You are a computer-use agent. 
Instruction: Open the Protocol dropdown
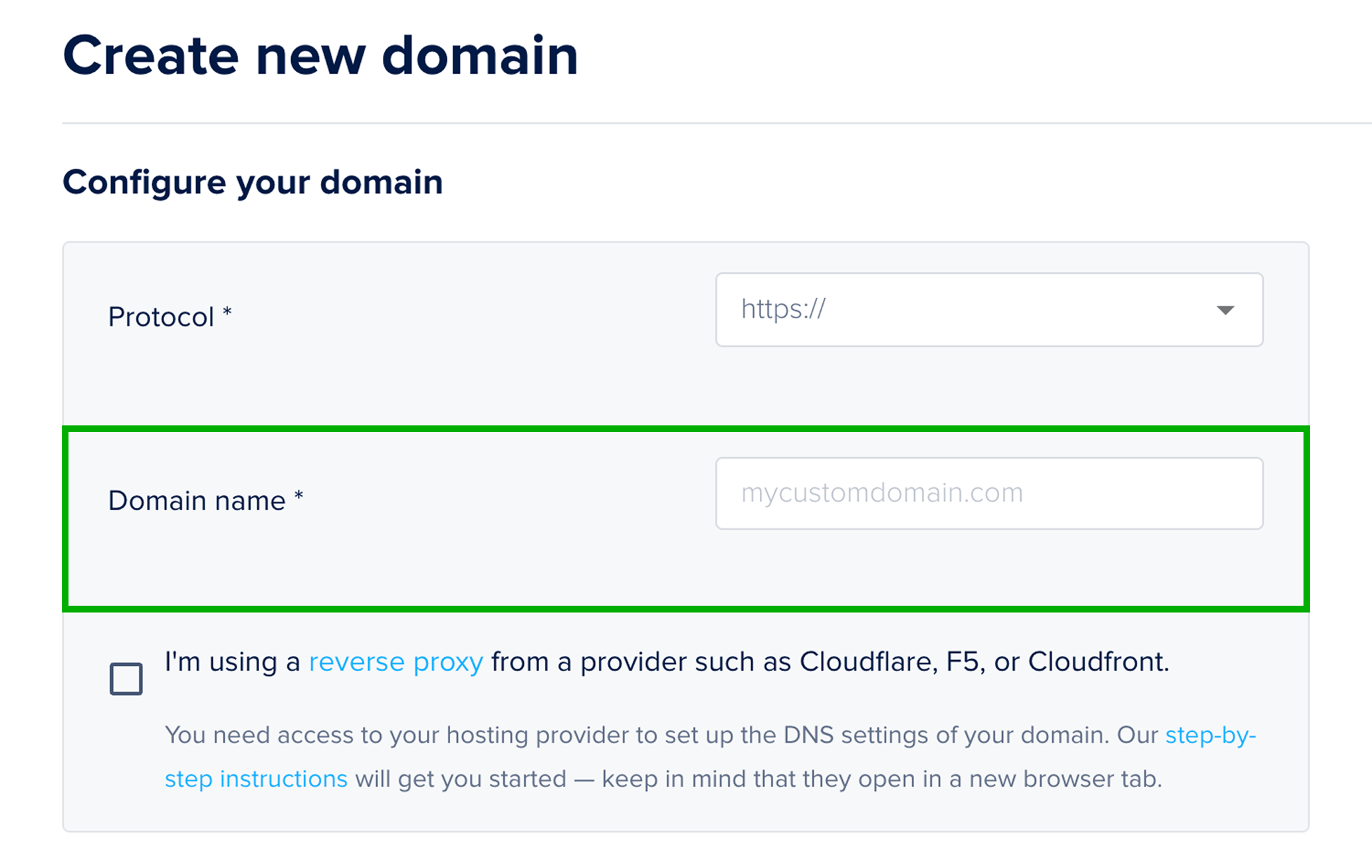(988, 310)
